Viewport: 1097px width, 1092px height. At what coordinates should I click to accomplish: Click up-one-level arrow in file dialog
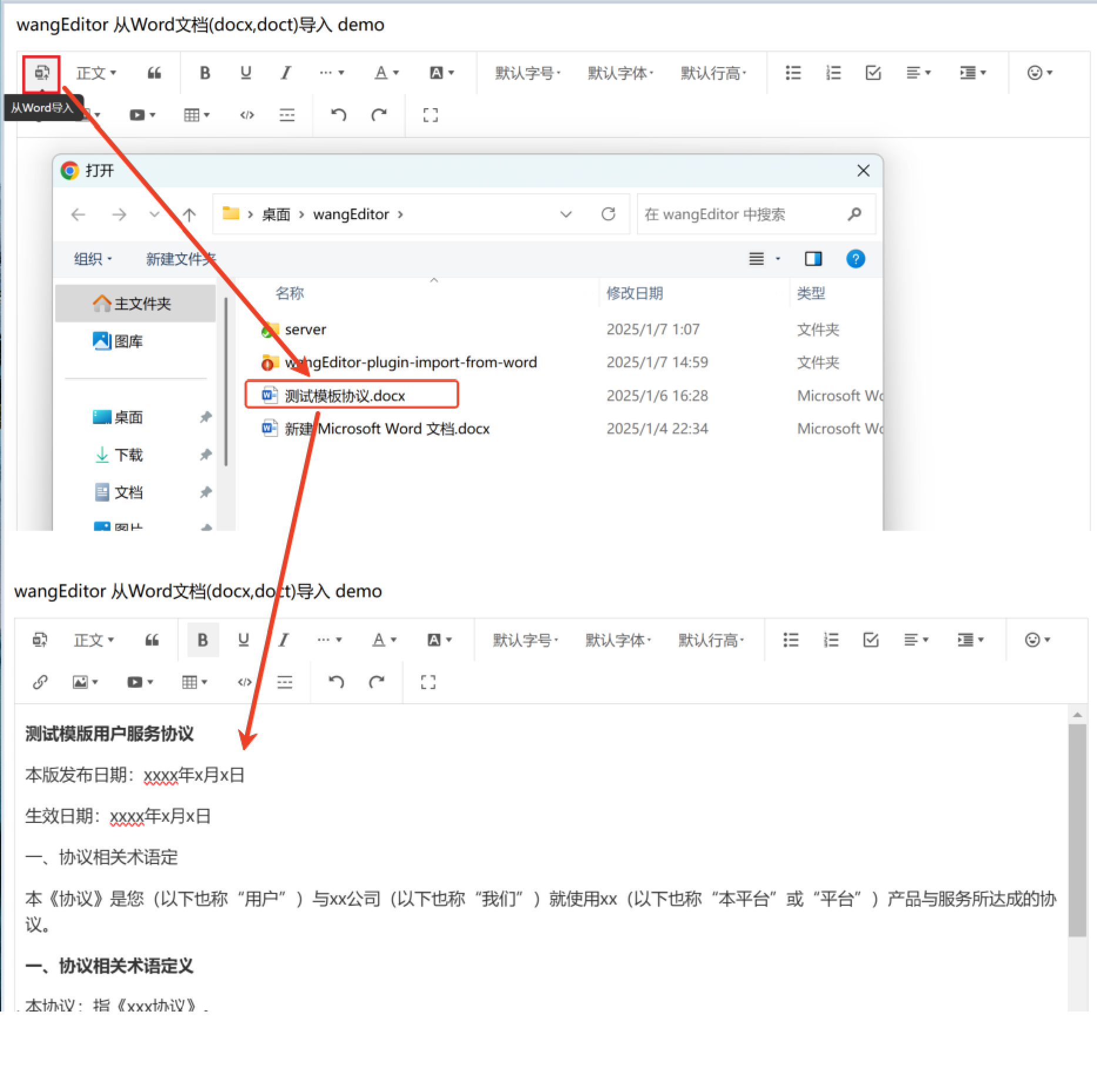(189, 215)
